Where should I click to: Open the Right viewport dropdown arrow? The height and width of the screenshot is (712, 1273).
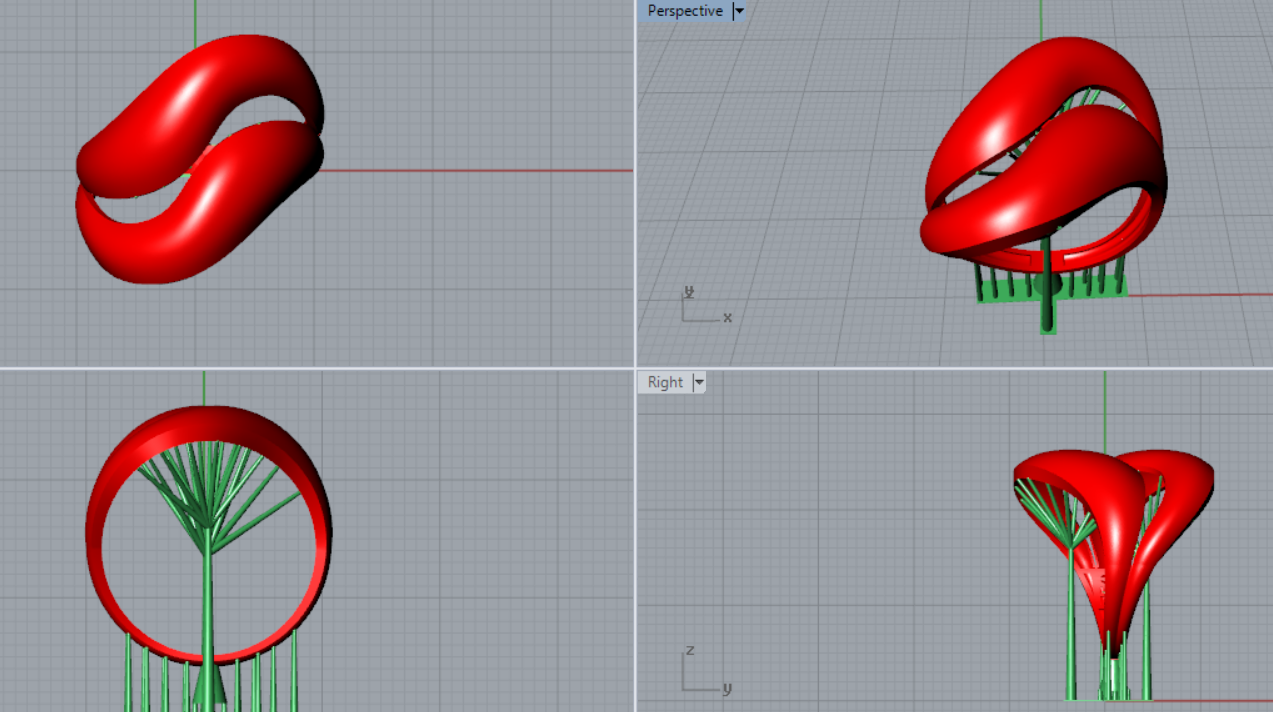[x=699, y=382]
